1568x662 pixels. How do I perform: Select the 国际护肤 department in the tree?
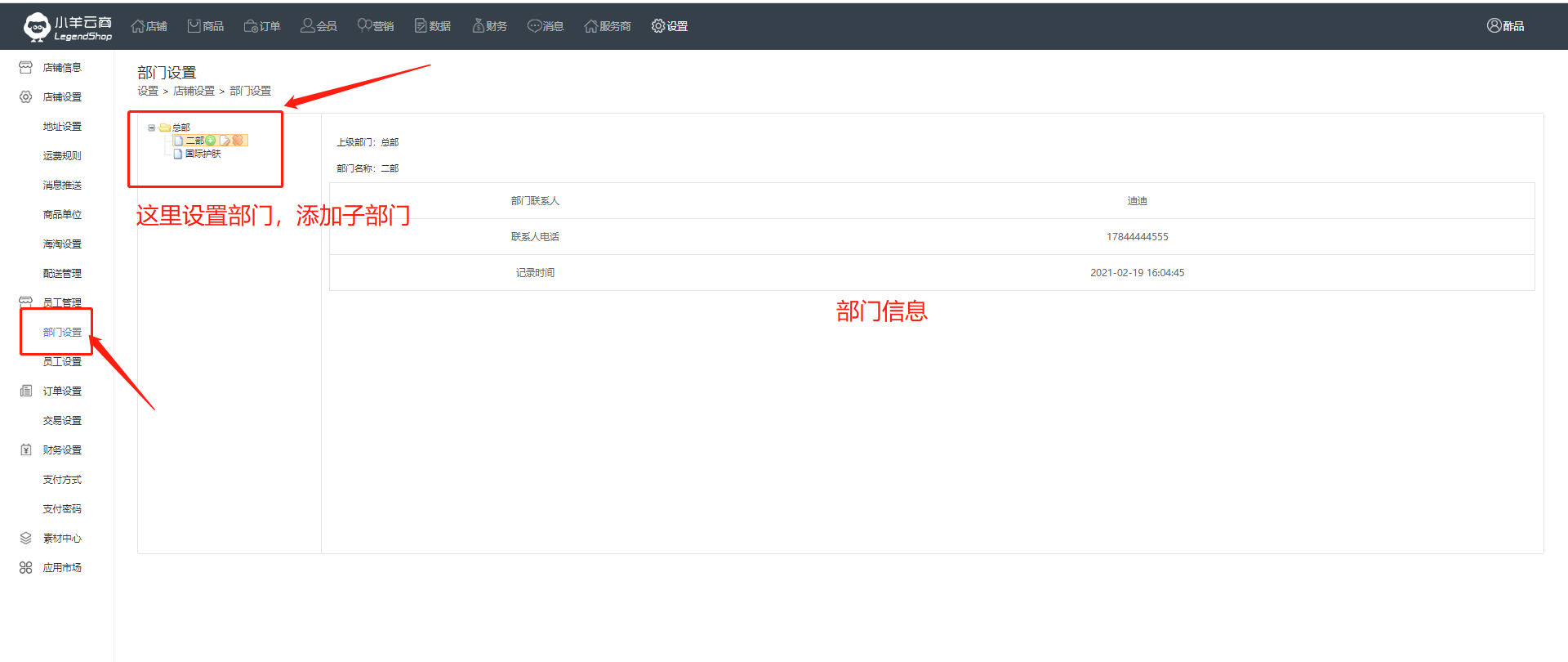[203, 154]
